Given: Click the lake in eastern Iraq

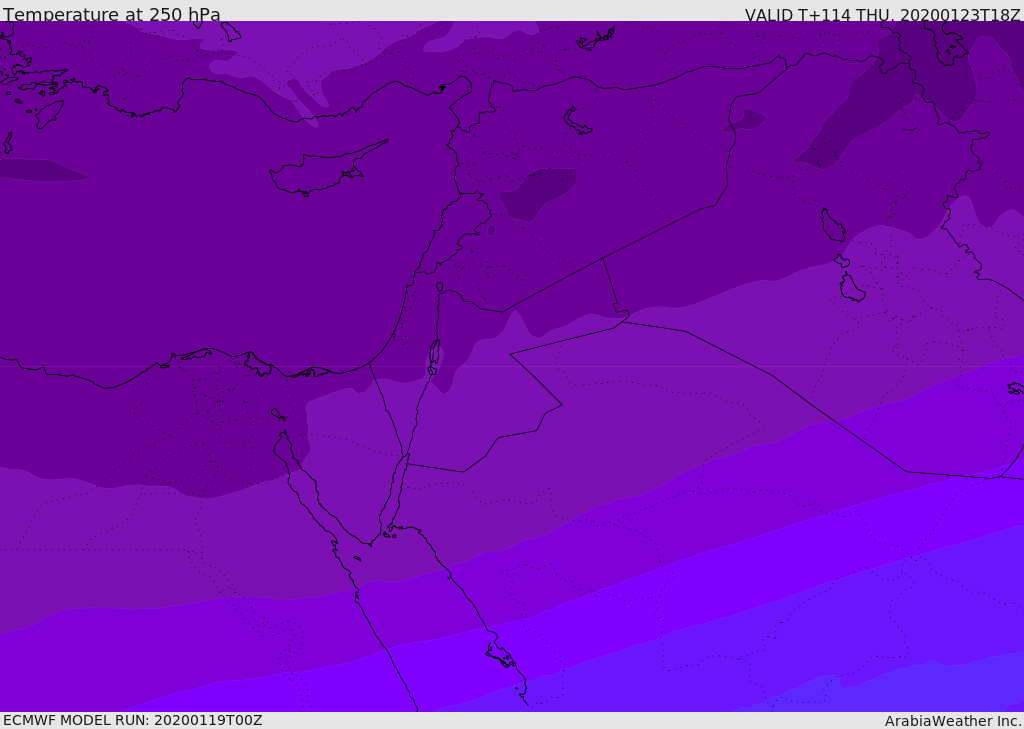Looking at the screenshot, I should tap(833, 225).
